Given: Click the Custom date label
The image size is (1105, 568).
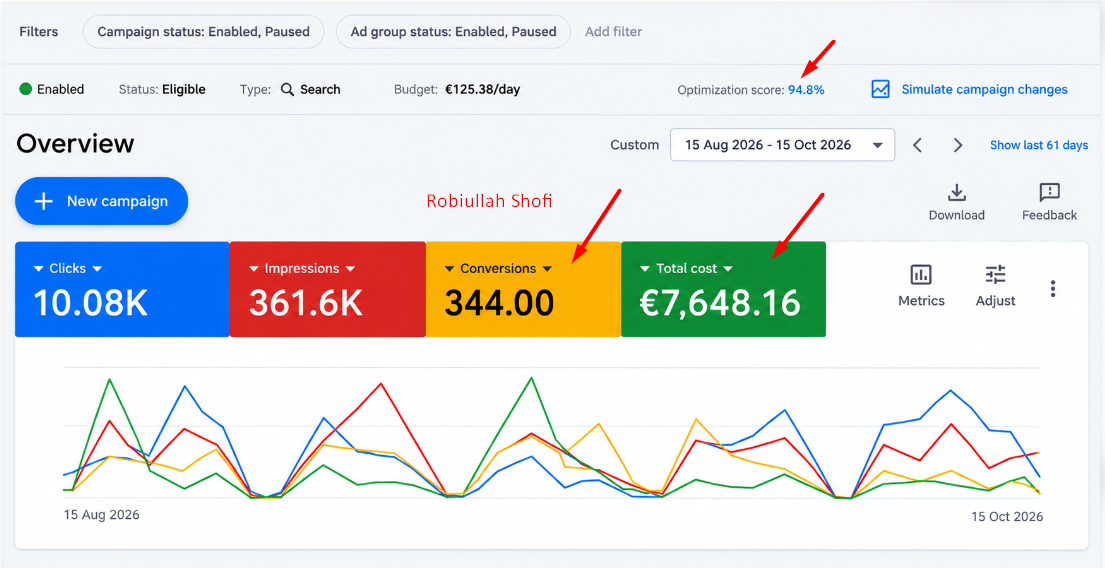Looking at the screenshot, I should click(x=635, y=145).
